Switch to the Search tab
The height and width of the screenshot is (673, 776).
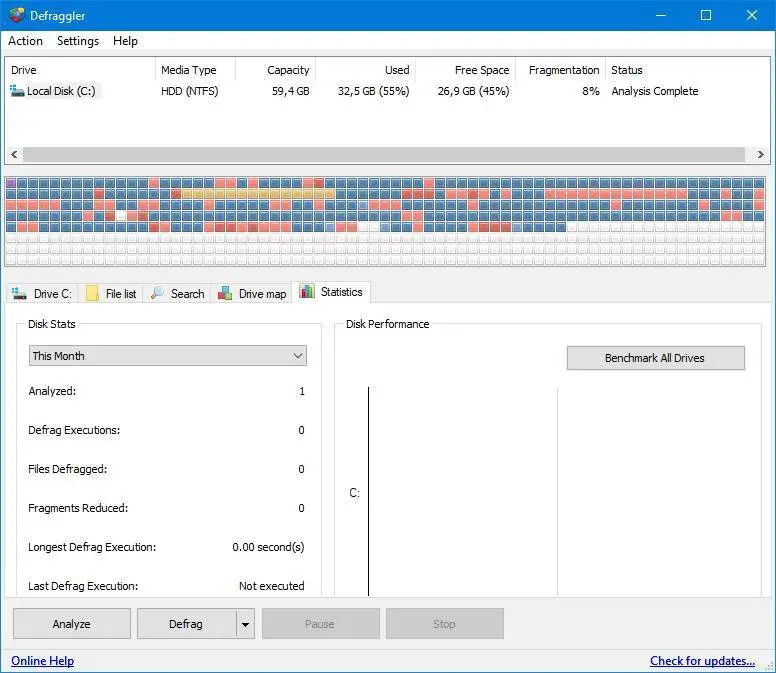177,293
